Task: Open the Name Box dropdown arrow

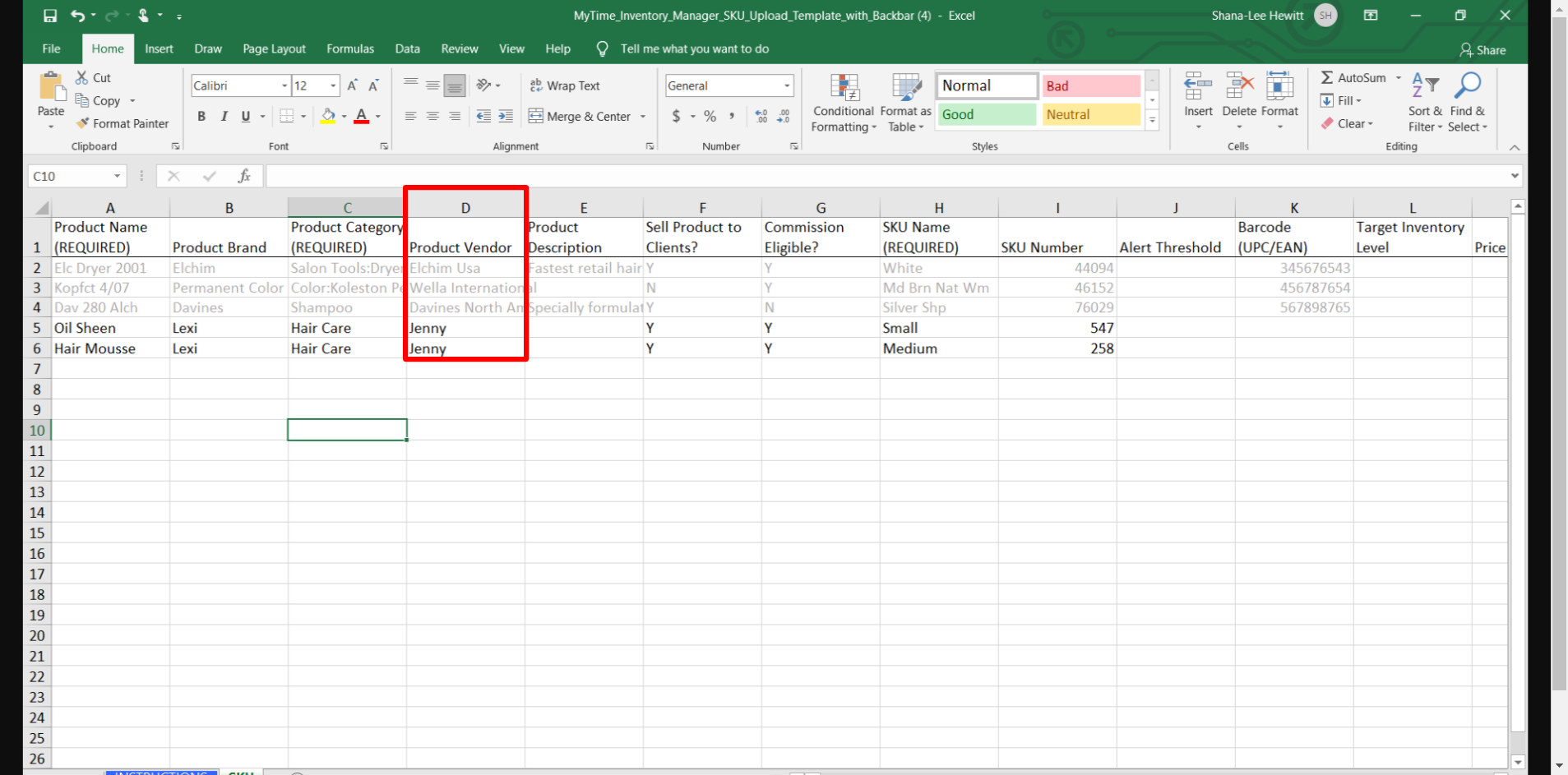Action: point(117,176)
